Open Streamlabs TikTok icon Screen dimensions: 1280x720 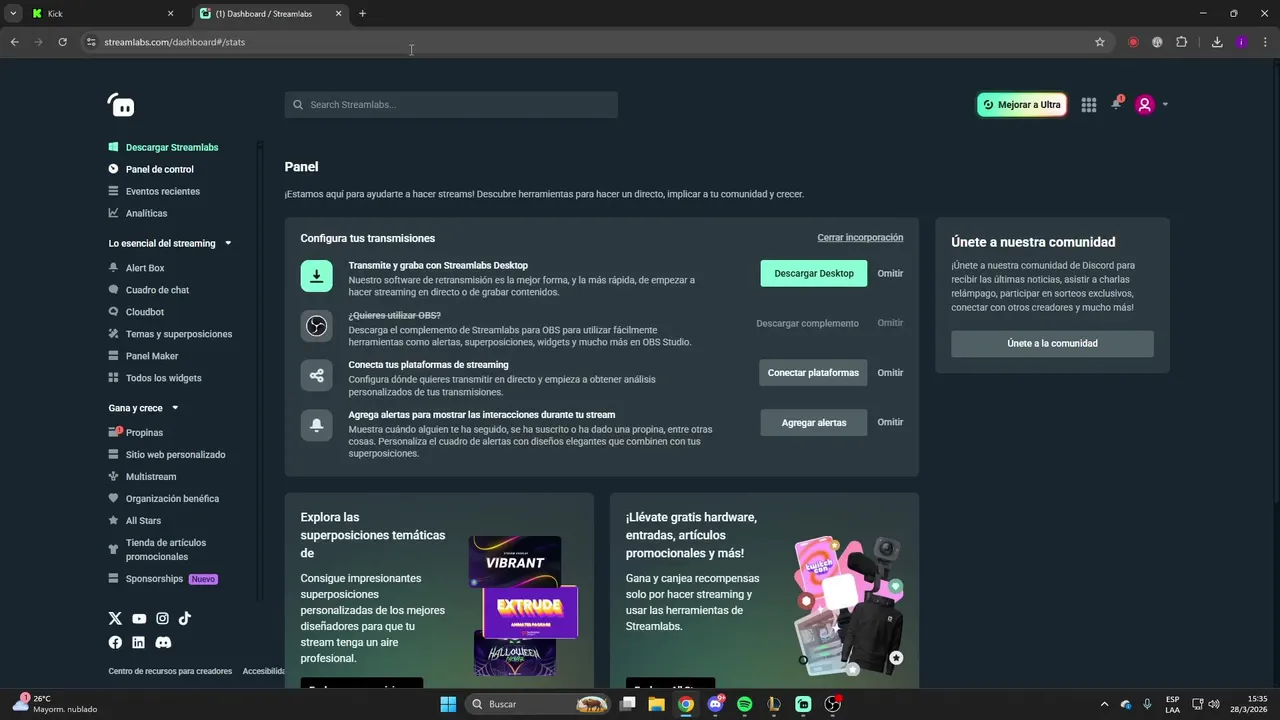tap(185, 619)
